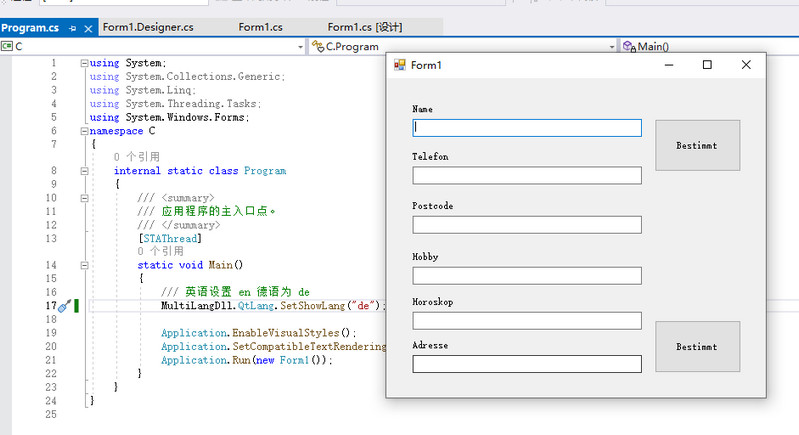Click 'System.Collections.Generic' on line 2
The height and width of the screenshot is (435, 799).
click(x=203, y=77)
